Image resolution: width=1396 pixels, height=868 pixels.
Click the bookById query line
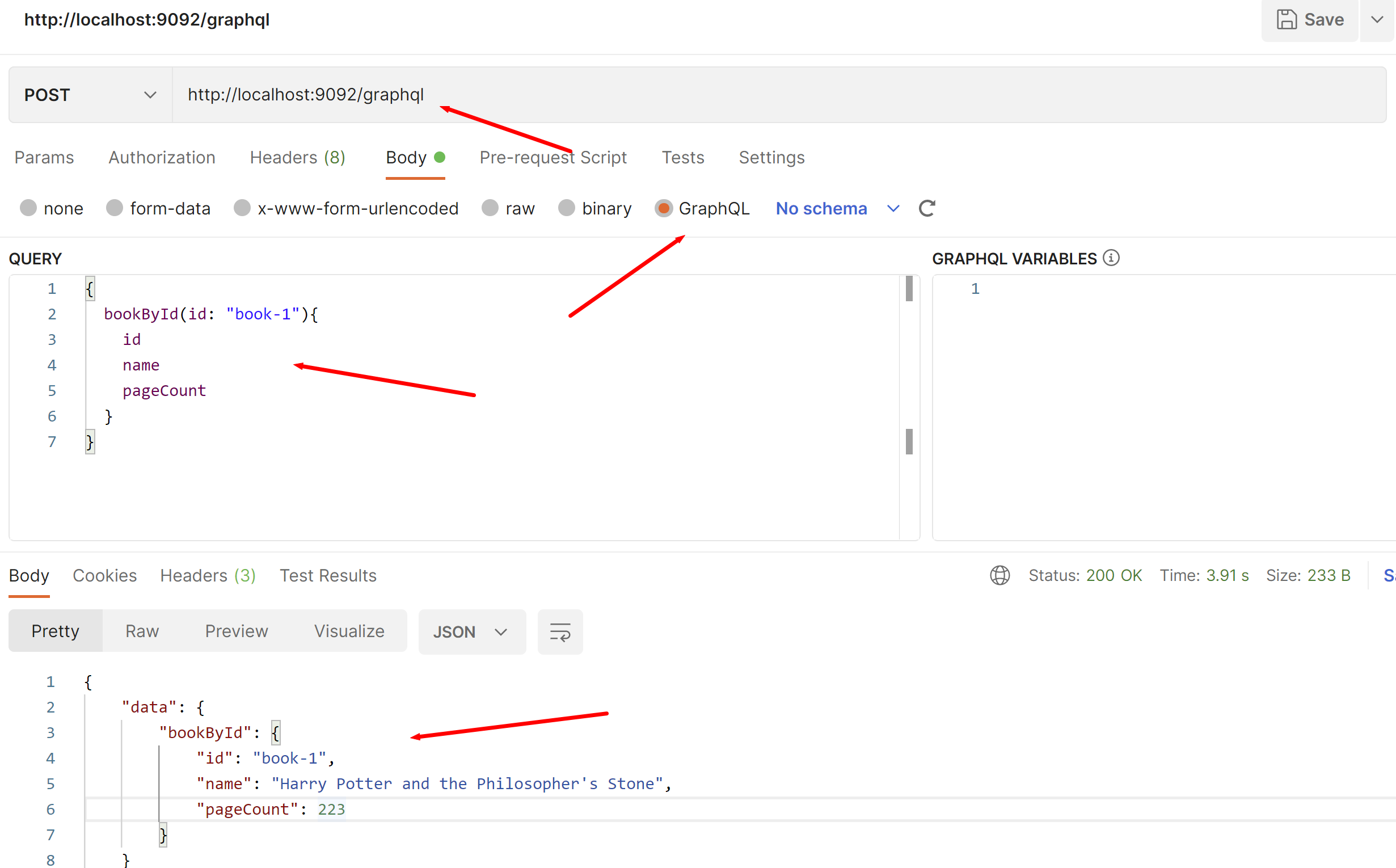[x=211, y=314]
